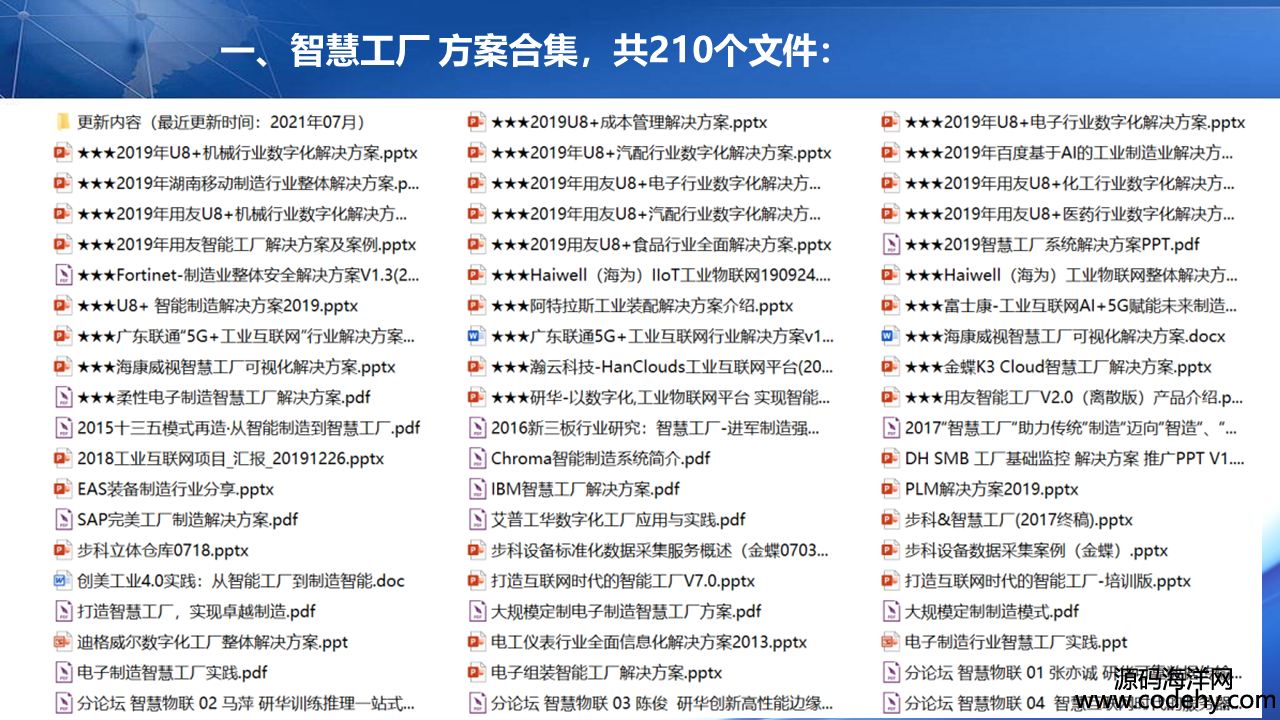The width and height of the screenshot is (1280, 720).
Task: Click the PowerPoint icon of 步科立体仓库0718.pptx
Action: click(x=63, y=550)
